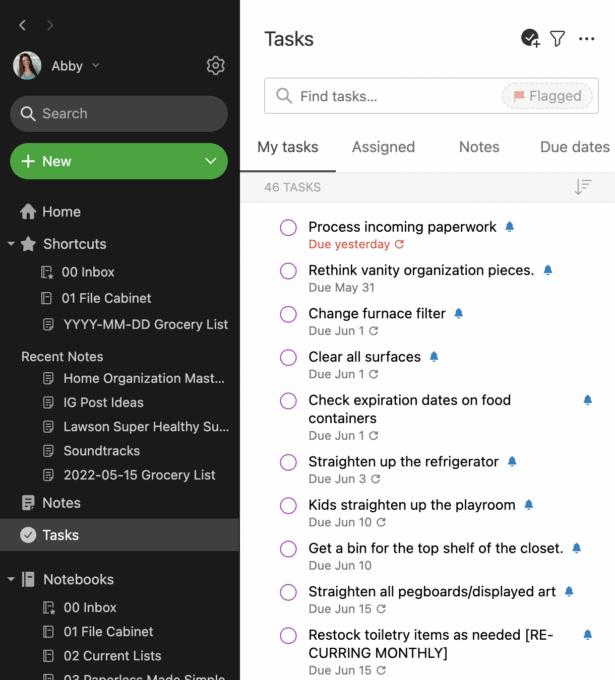The height and width of the screenshot is (680, 615).
Task: Complete Rethink vanity organization pieces task
Action: [288, 271]
